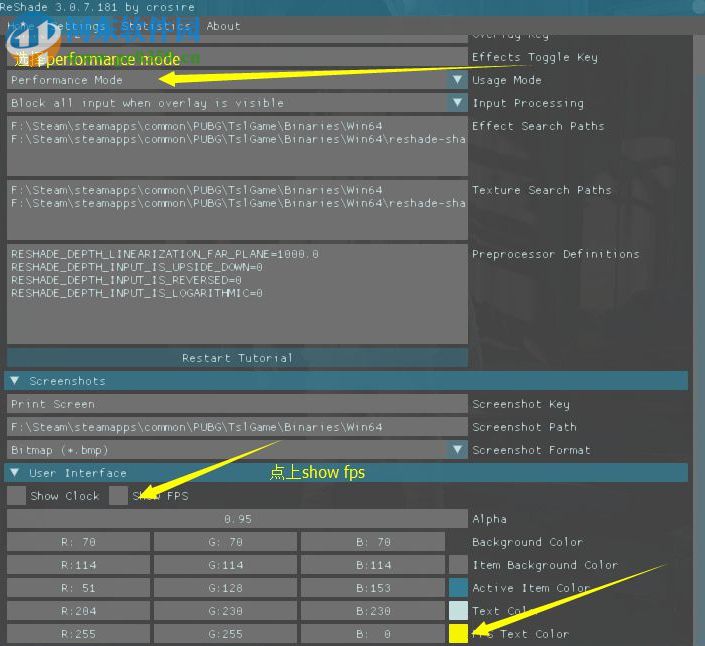
Task: Click the Alpha 0.95 slider
Action: pos(237,519)
